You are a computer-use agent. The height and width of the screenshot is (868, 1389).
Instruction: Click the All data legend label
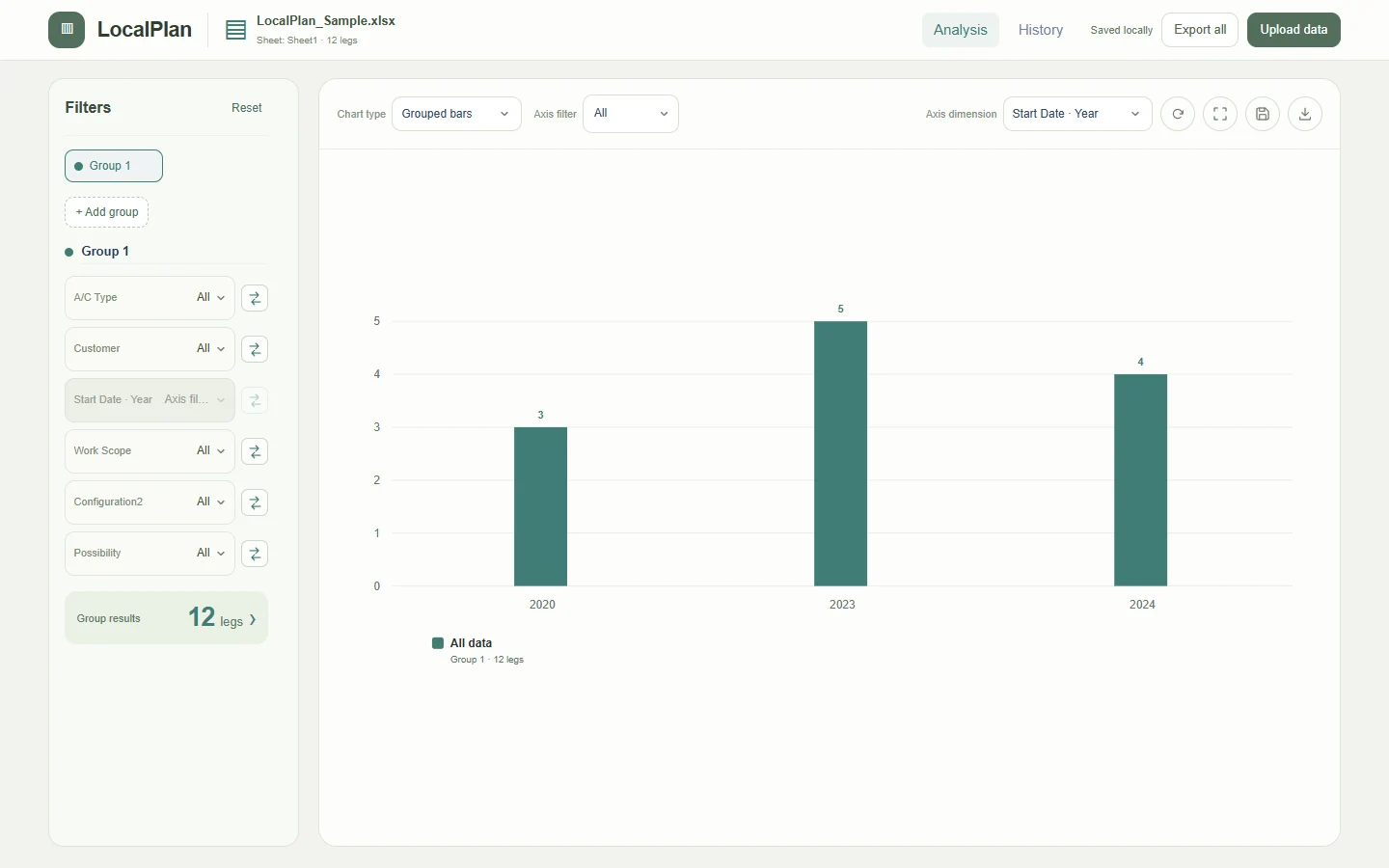[471, 643]
